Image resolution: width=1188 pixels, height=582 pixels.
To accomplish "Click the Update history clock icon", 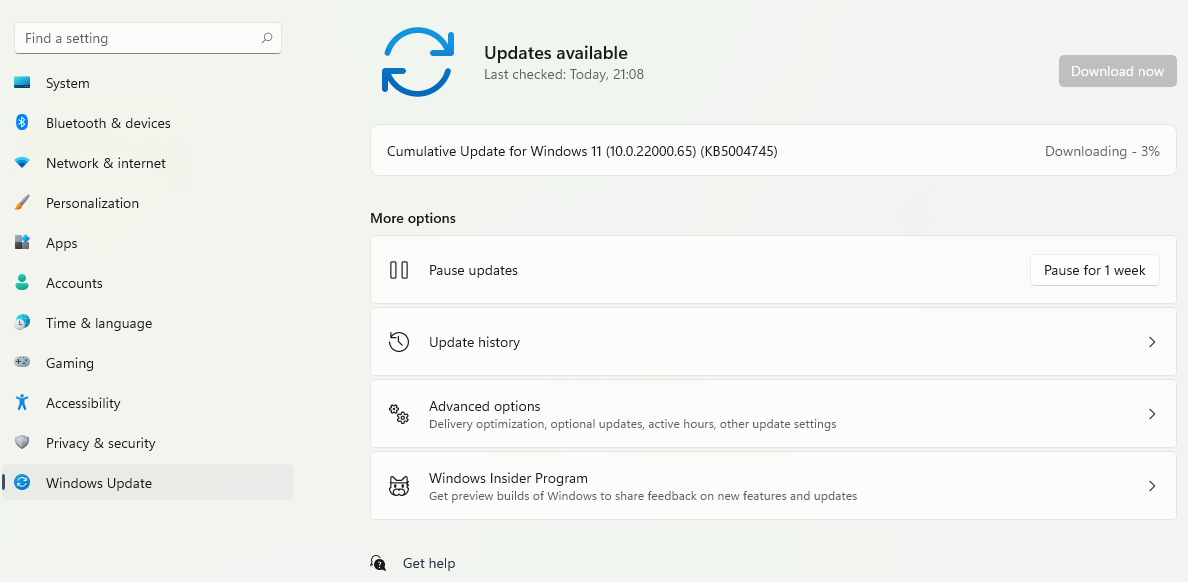I will tap(399, 342).
